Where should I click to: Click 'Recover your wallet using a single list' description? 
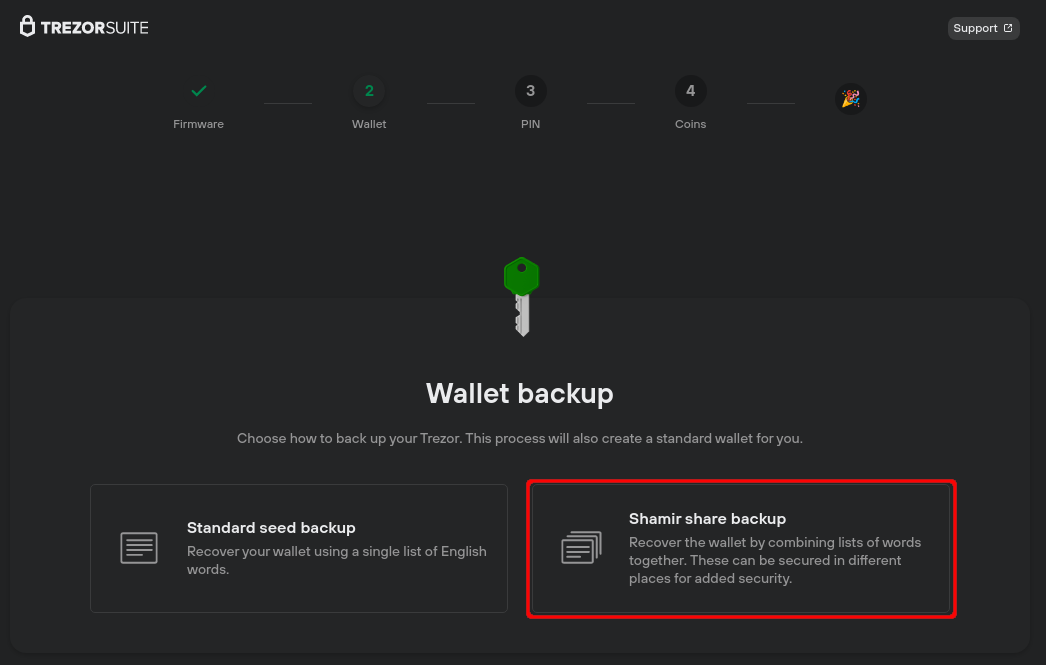coord(336,560)
